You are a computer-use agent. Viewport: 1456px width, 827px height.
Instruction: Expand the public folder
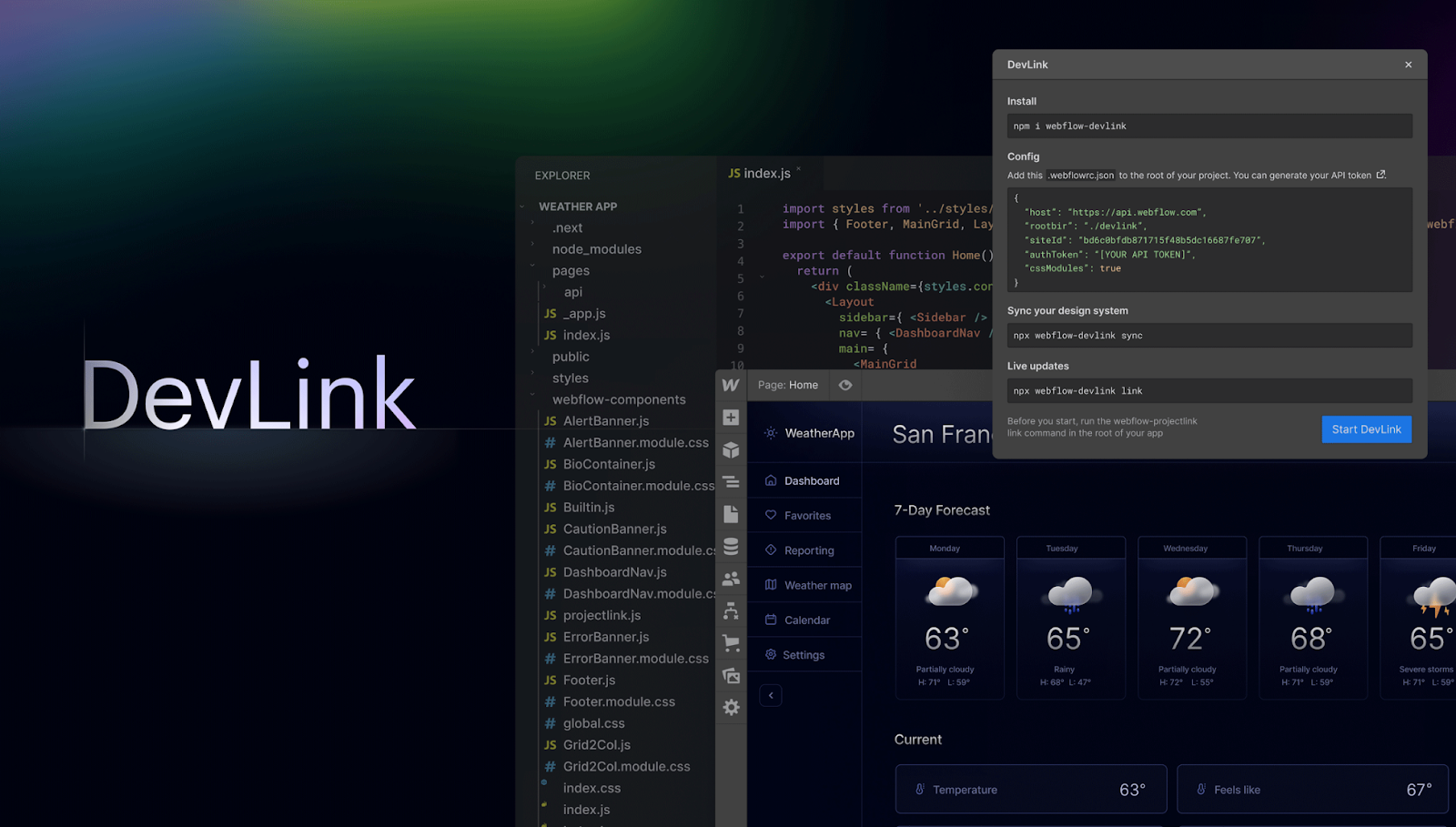coord(571,357)
